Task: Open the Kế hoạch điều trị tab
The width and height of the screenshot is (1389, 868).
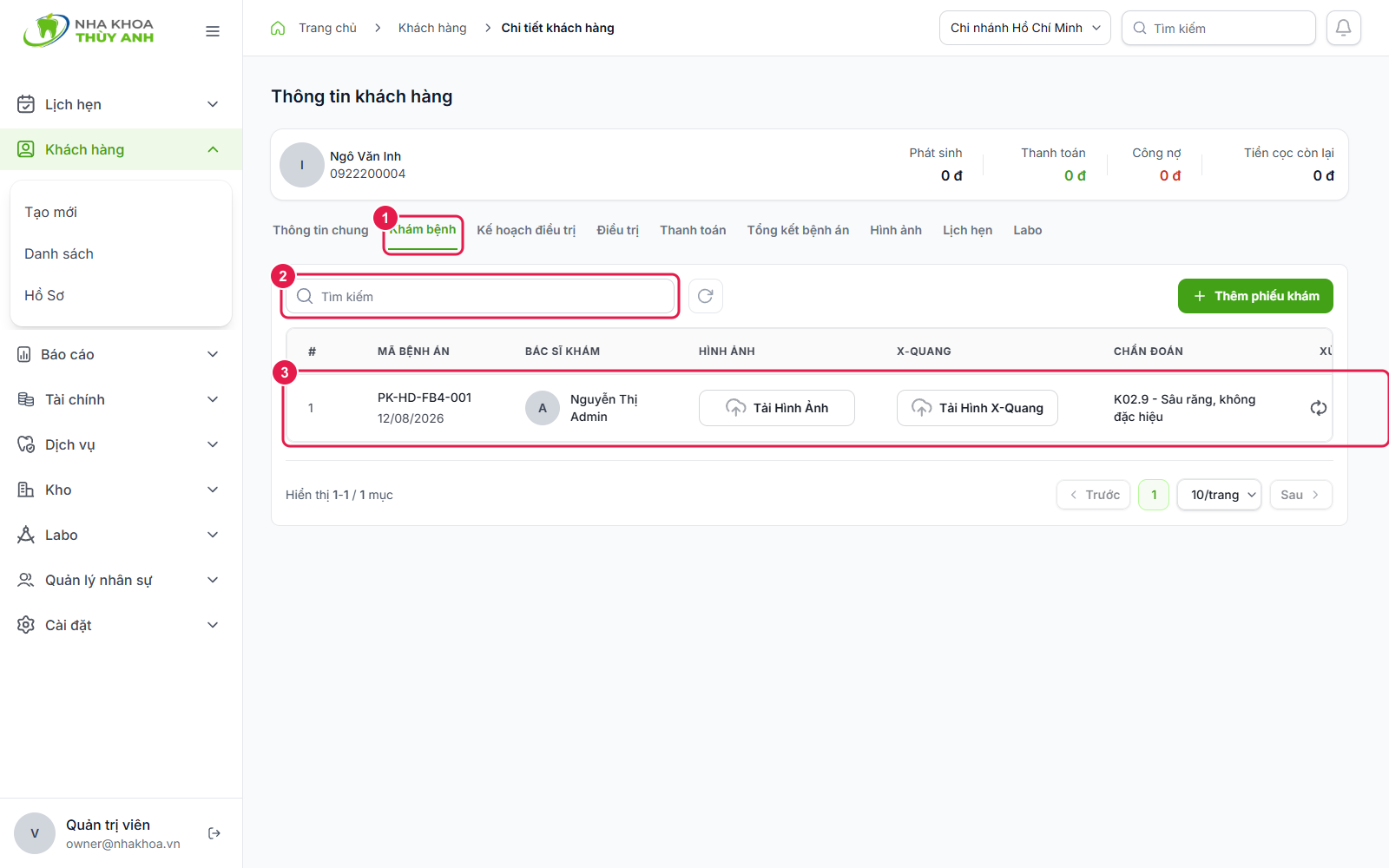Action: coord(526,230)
